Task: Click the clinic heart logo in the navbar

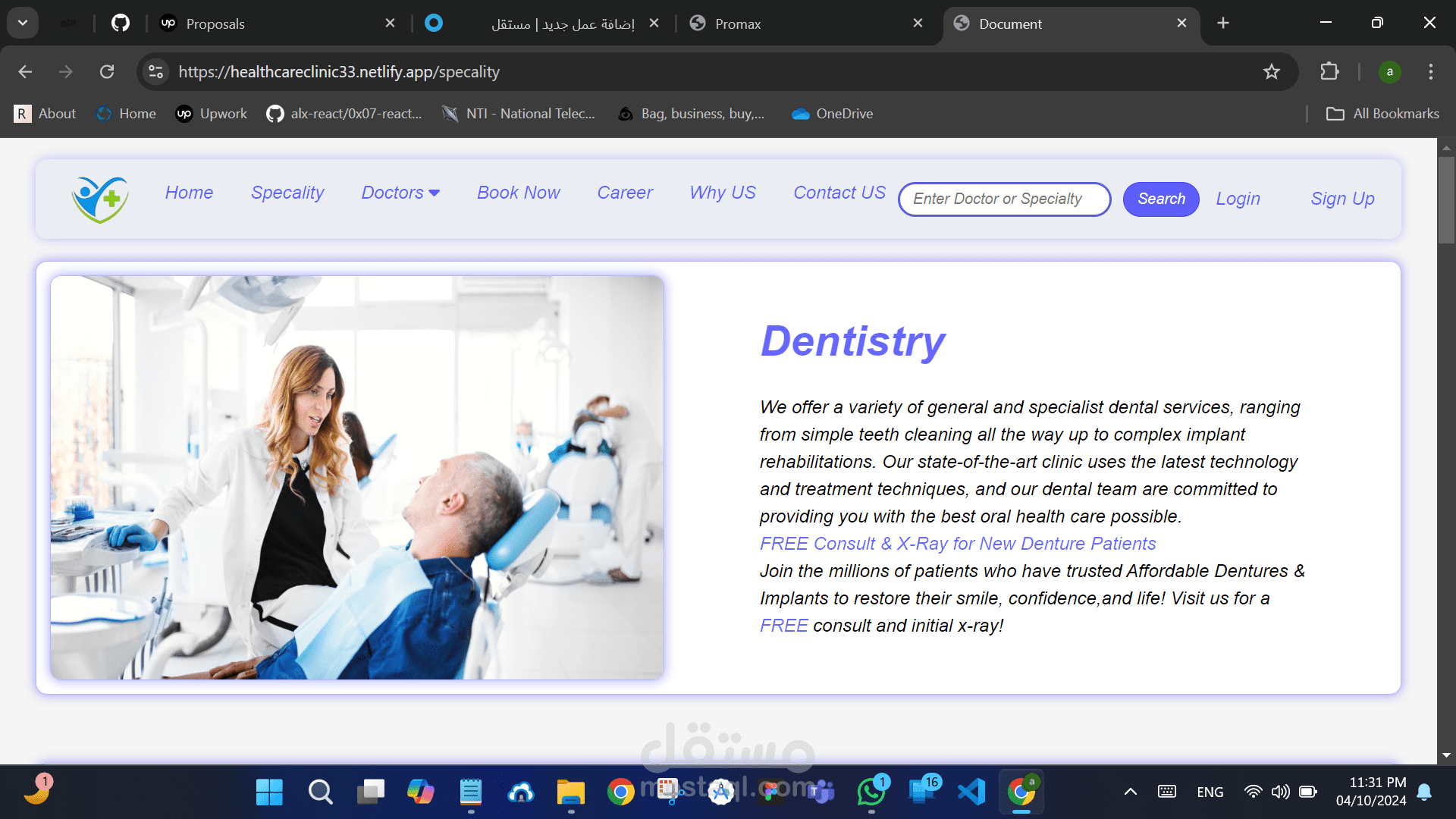Action: pyautogui.click(x=100, y=199)
